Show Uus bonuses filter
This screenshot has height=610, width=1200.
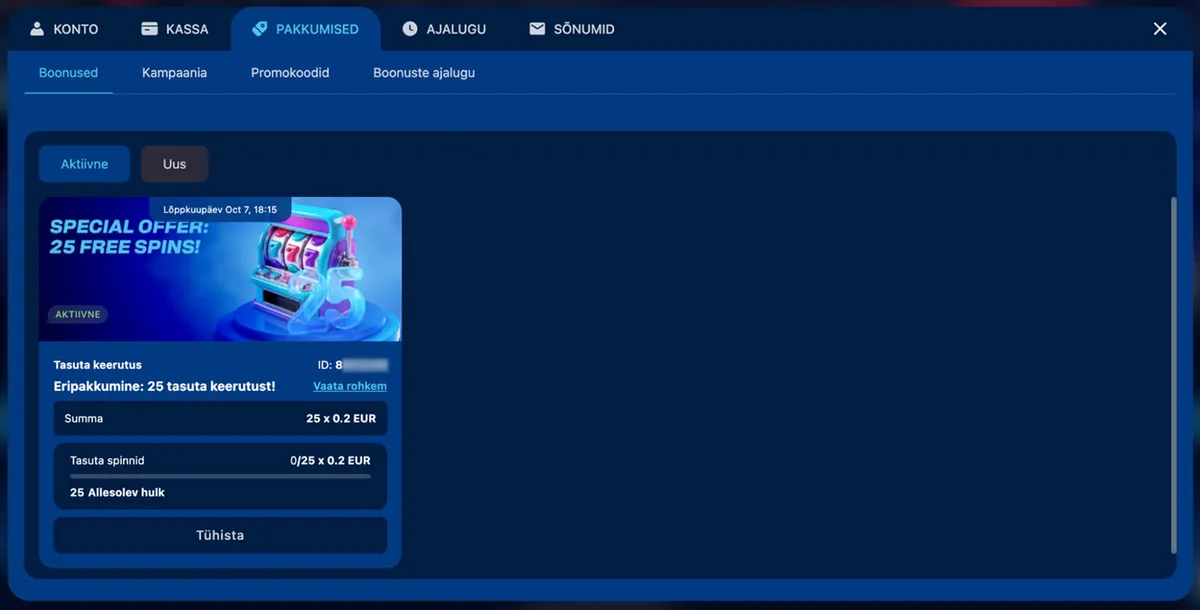coord(174,164)
